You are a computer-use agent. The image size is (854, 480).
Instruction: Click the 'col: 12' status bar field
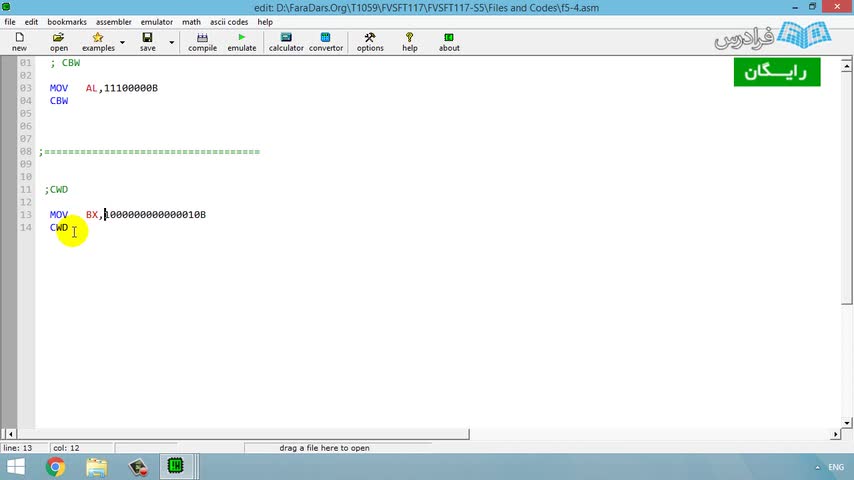pos(82,448)
